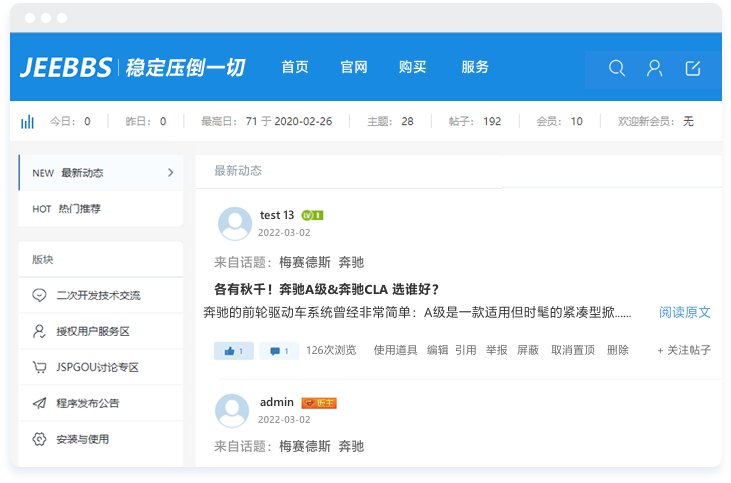
Task: Open the 购买 navigation item
Action: [412, 67]
